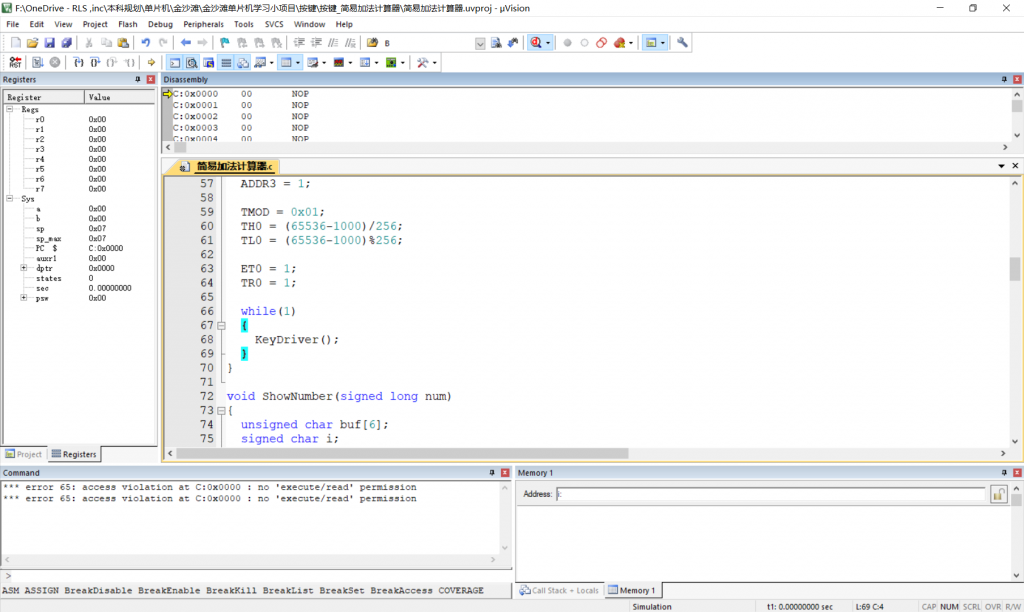
Task: Click the Save file icon
Action: [49, 43]
